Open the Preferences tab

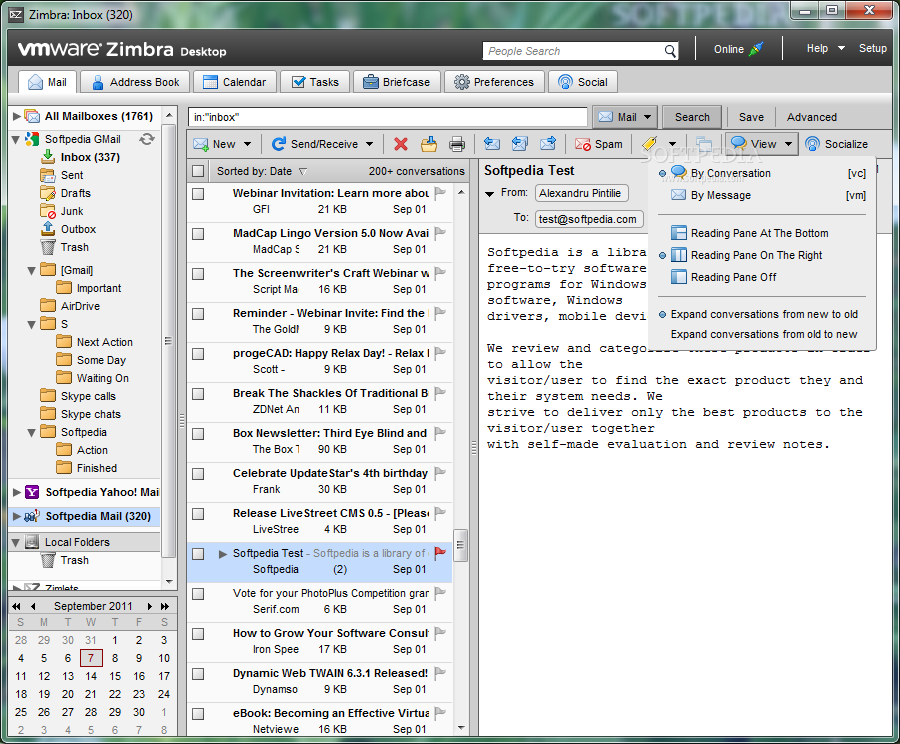click(494, 82)
